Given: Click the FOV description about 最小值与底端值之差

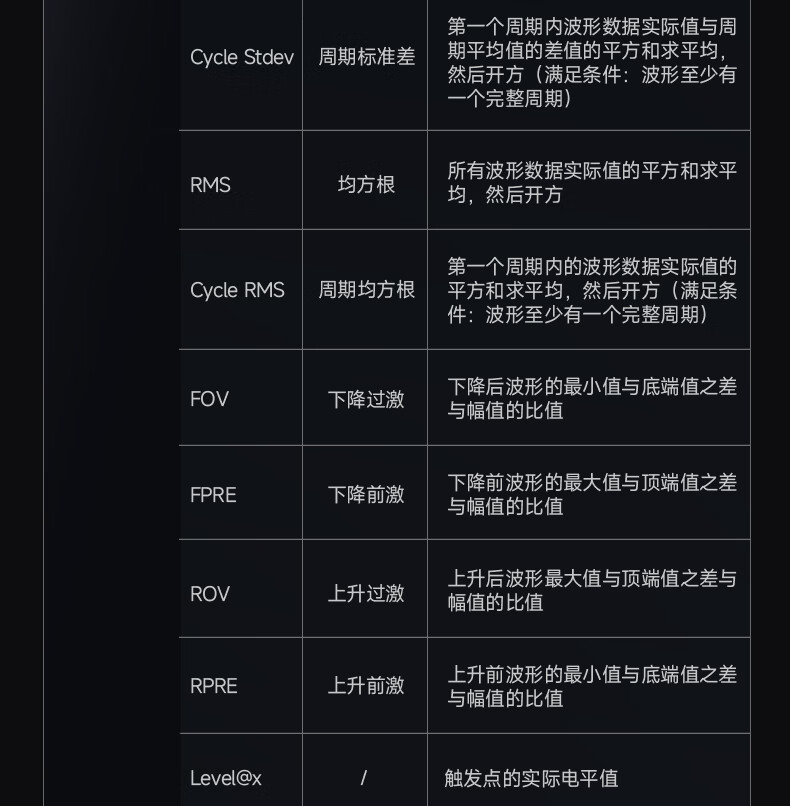Looking at the screenshot, I should pyautogui.click(x=591, y=398).
